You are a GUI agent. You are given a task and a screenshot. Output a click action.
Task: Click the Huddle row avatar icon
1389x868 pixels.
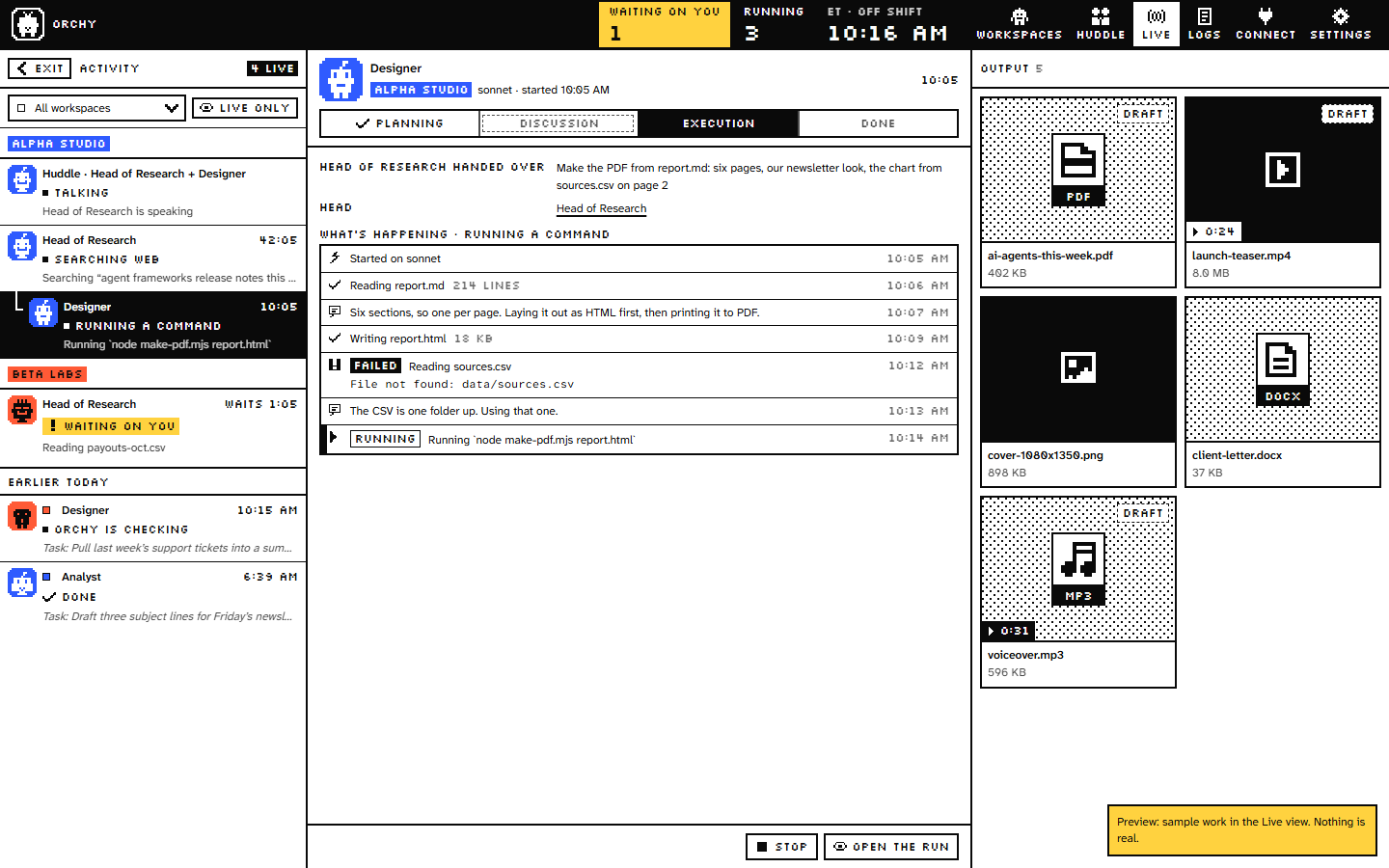pos(22,179)
